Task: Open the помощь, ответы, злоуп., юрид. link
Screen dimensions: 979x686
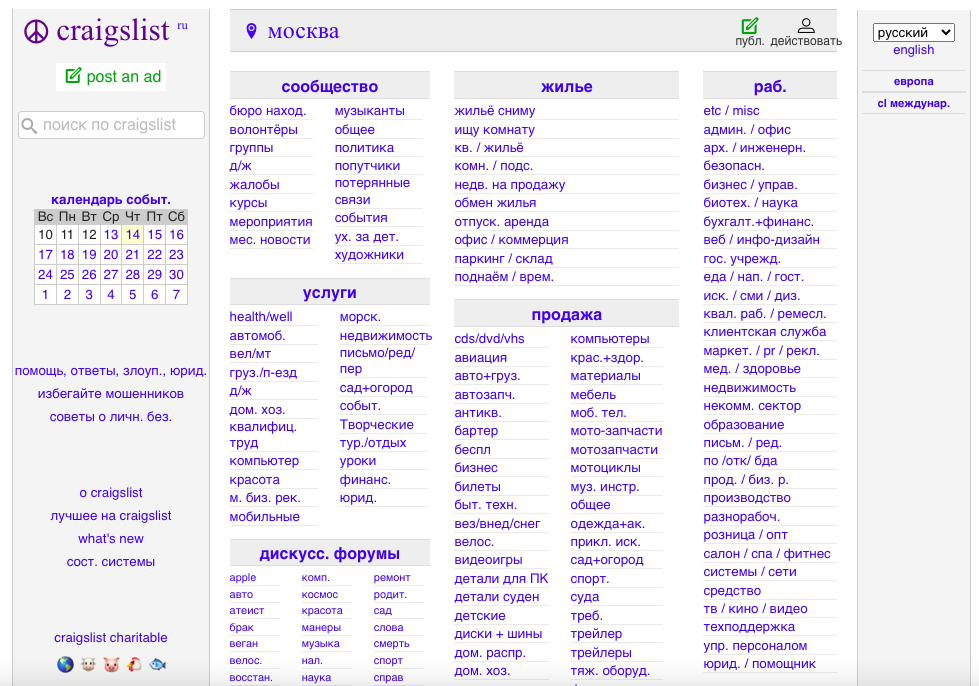Action: 111,371
